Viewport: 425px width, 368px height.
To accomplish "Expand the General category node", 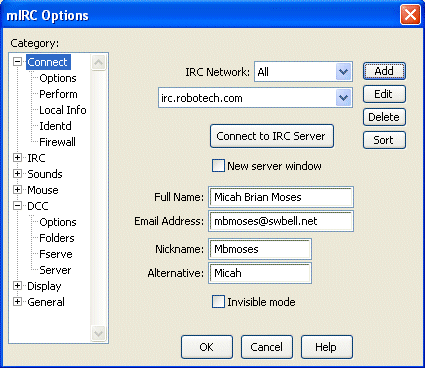I will click(x=17, y=302).
